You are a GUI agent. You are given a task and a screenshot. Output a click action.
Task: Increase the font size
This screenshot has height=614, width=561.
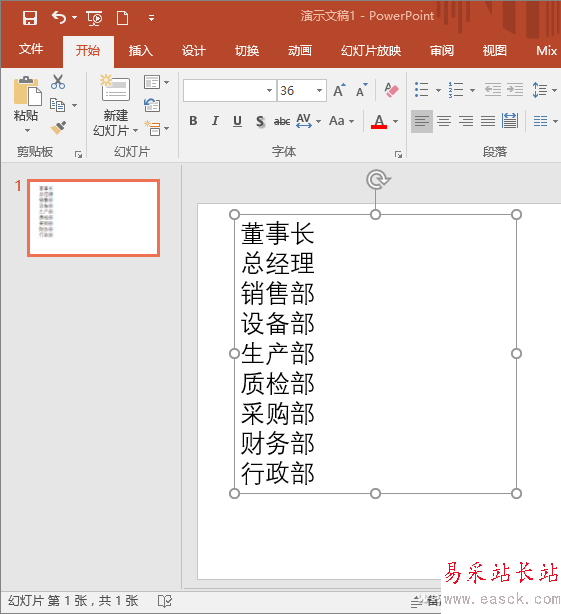point(339,90)
